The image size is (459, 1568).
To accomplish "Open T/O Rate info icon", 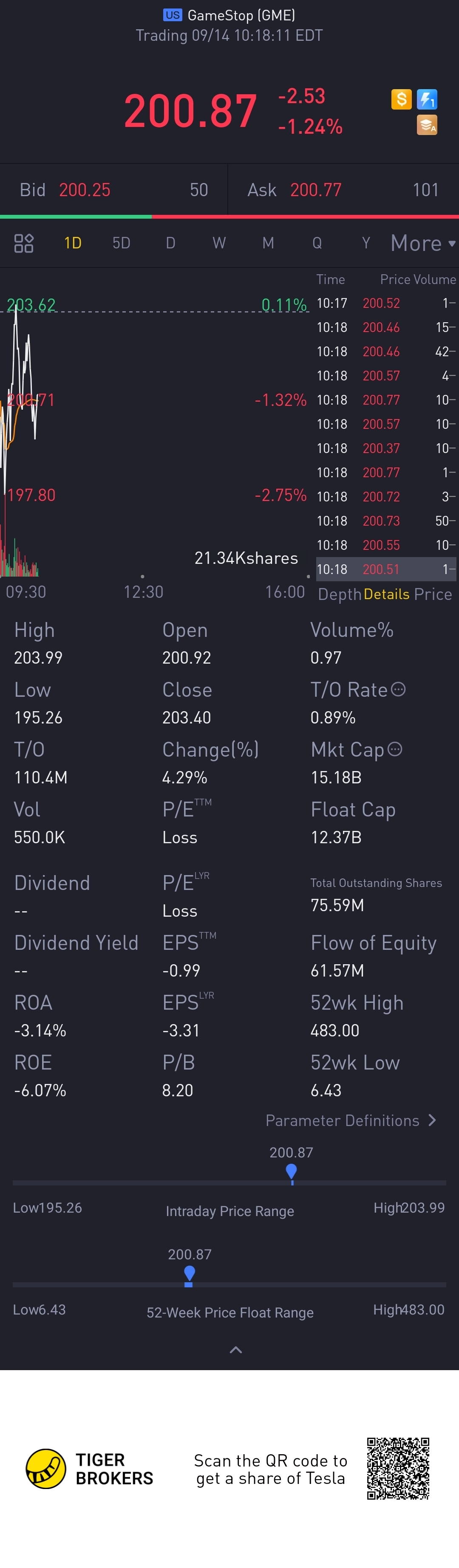I will pos(398,689).
